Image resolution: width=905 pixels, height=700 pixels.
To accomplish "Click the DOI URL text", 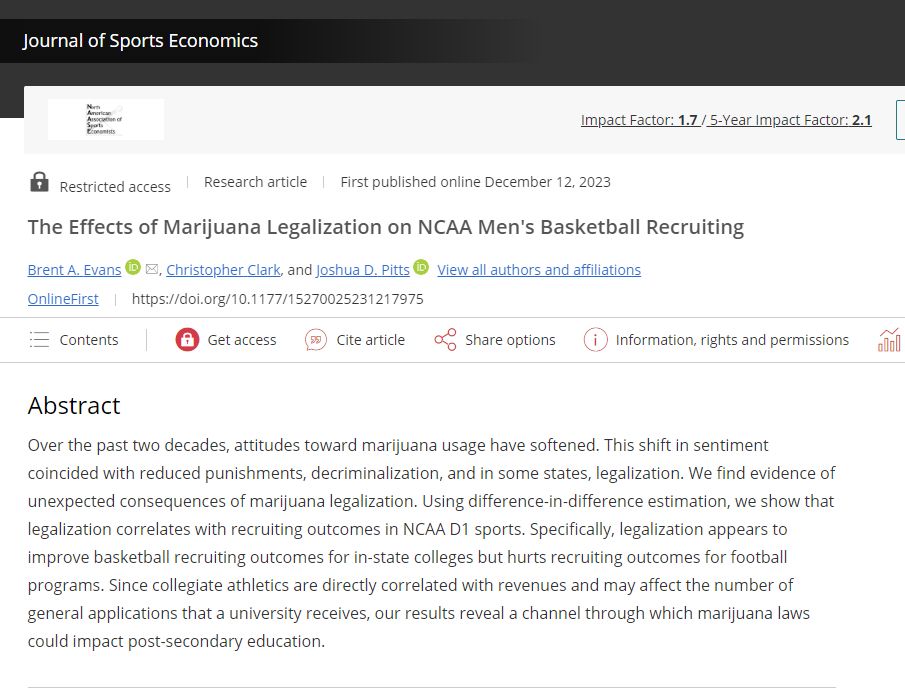I will pyautogui.click(x=278, y=299).
